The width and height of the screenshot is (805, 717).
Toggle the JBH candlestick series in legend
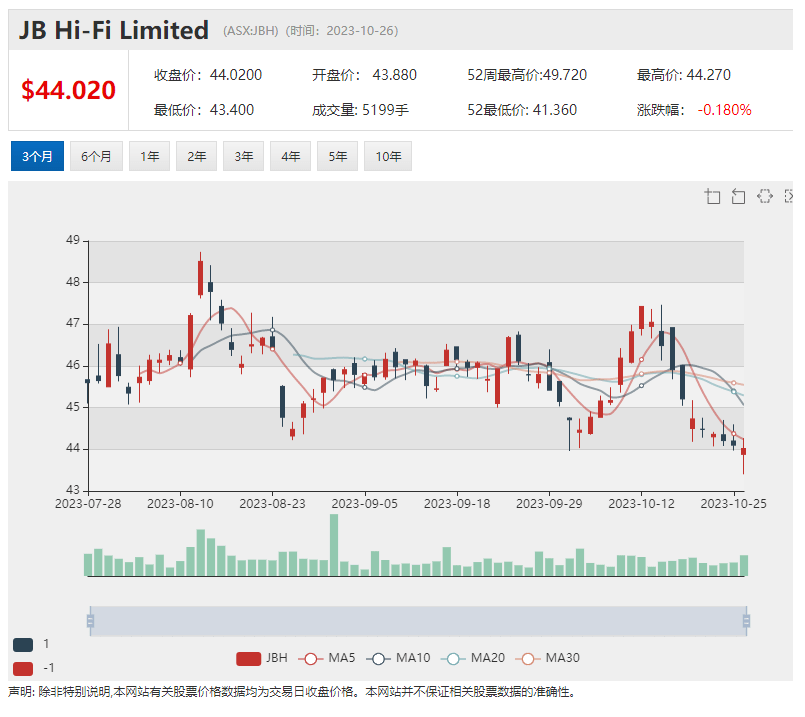(262, 658)
